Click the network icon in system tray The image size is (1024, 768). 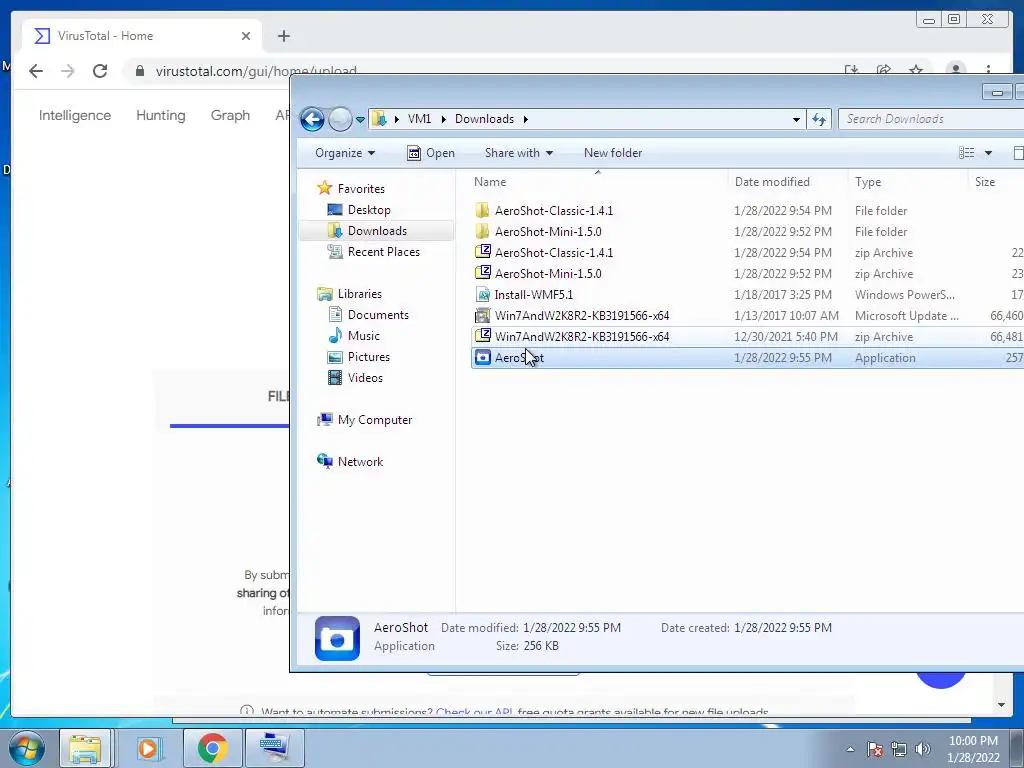899,749
